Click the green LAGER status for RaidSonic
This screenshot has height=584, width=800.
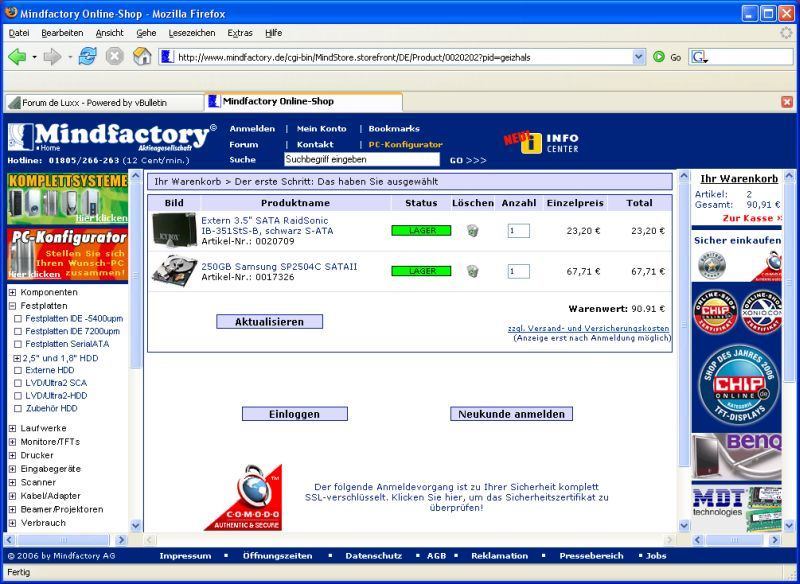point(421,231)
